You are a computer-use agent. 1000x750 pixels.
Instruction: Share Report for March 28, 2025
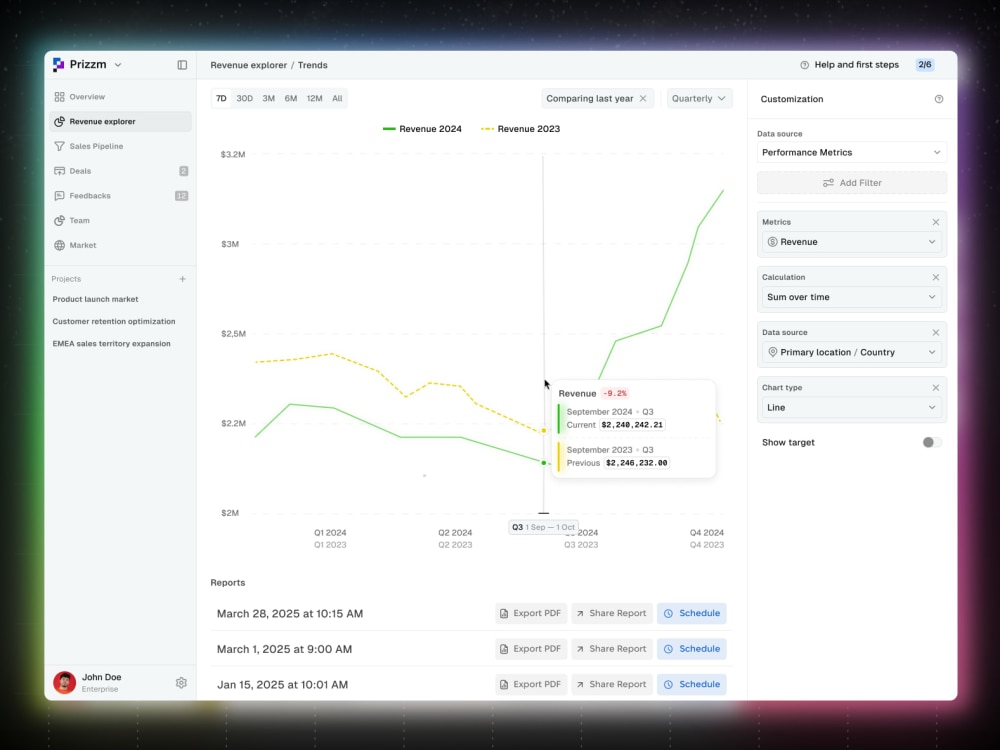pyautogui.click(x=612, y=614)
